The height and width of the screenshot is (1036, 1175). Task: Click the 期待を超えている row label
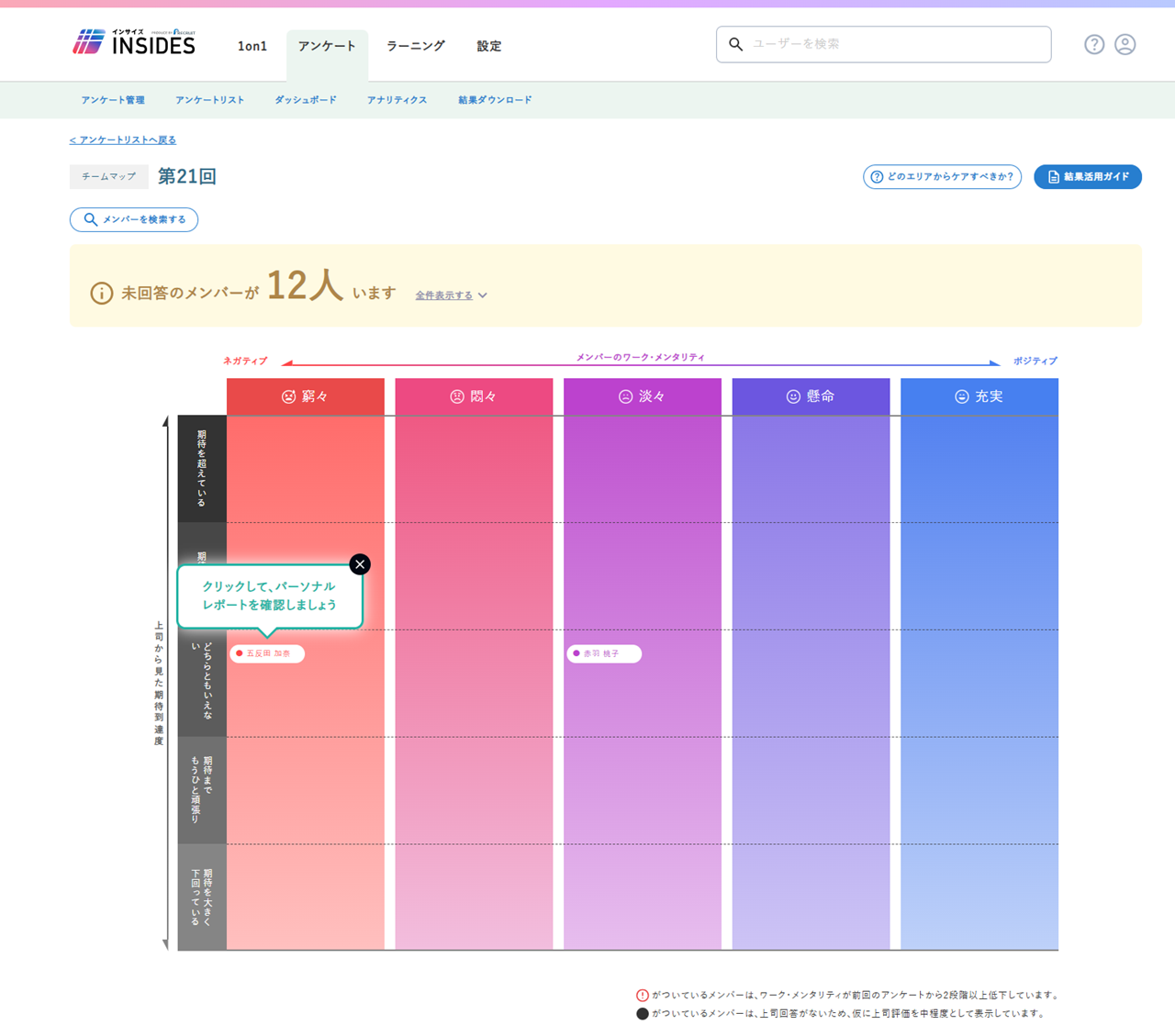[x=202, y=468]
